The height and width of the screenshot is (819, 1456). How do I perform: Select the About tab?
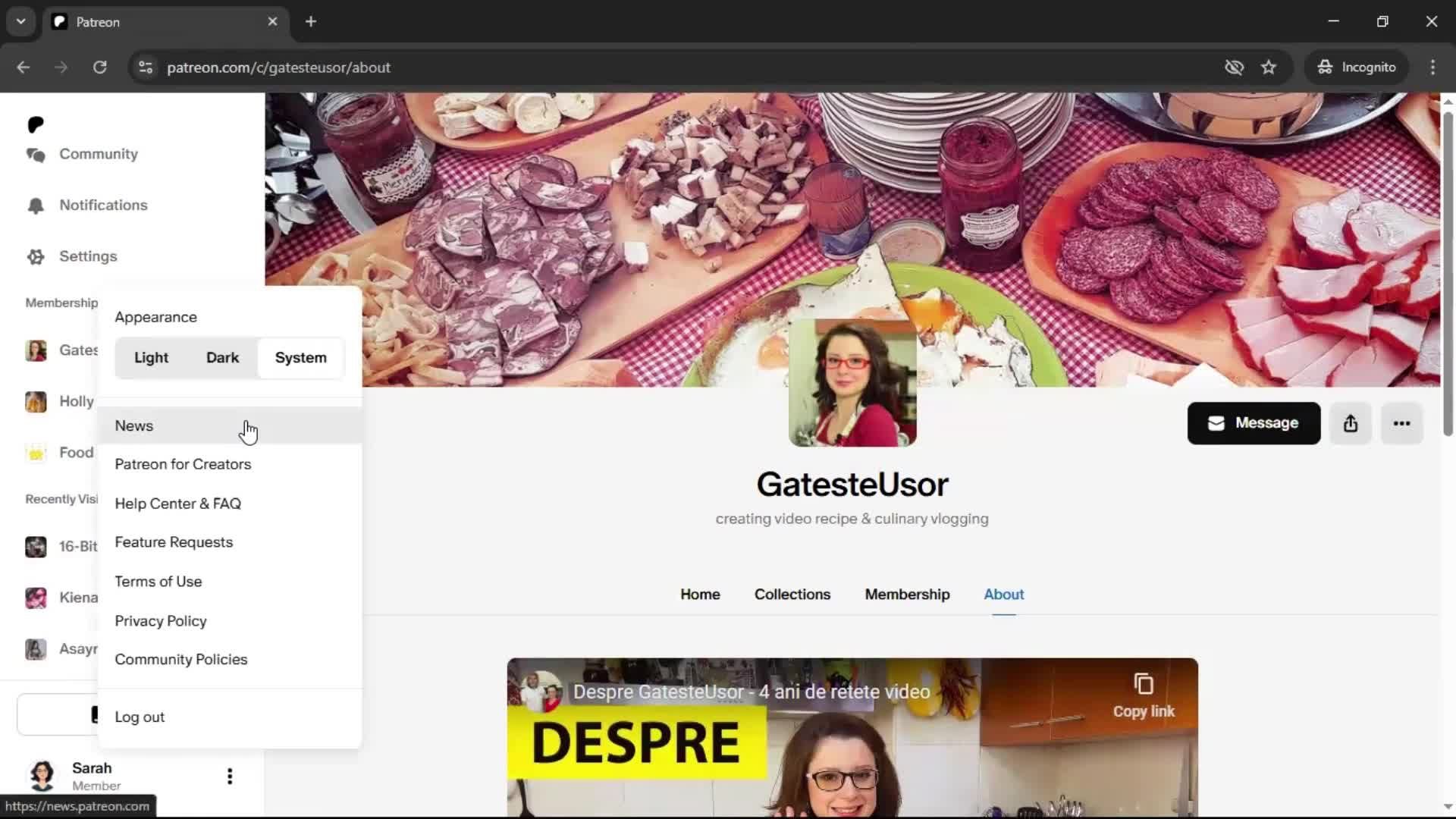click(x=1004, y=595)
